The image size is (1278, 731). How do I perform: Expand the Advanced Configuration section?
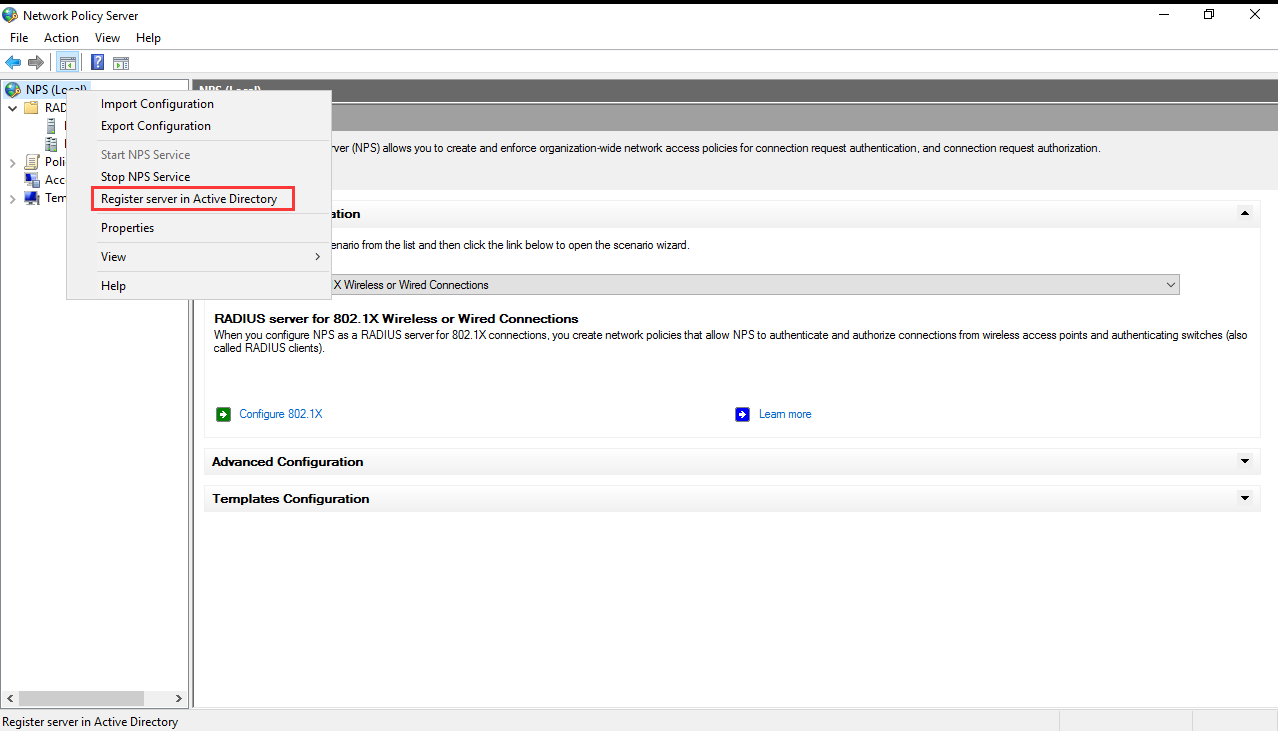coord(1244,461)
